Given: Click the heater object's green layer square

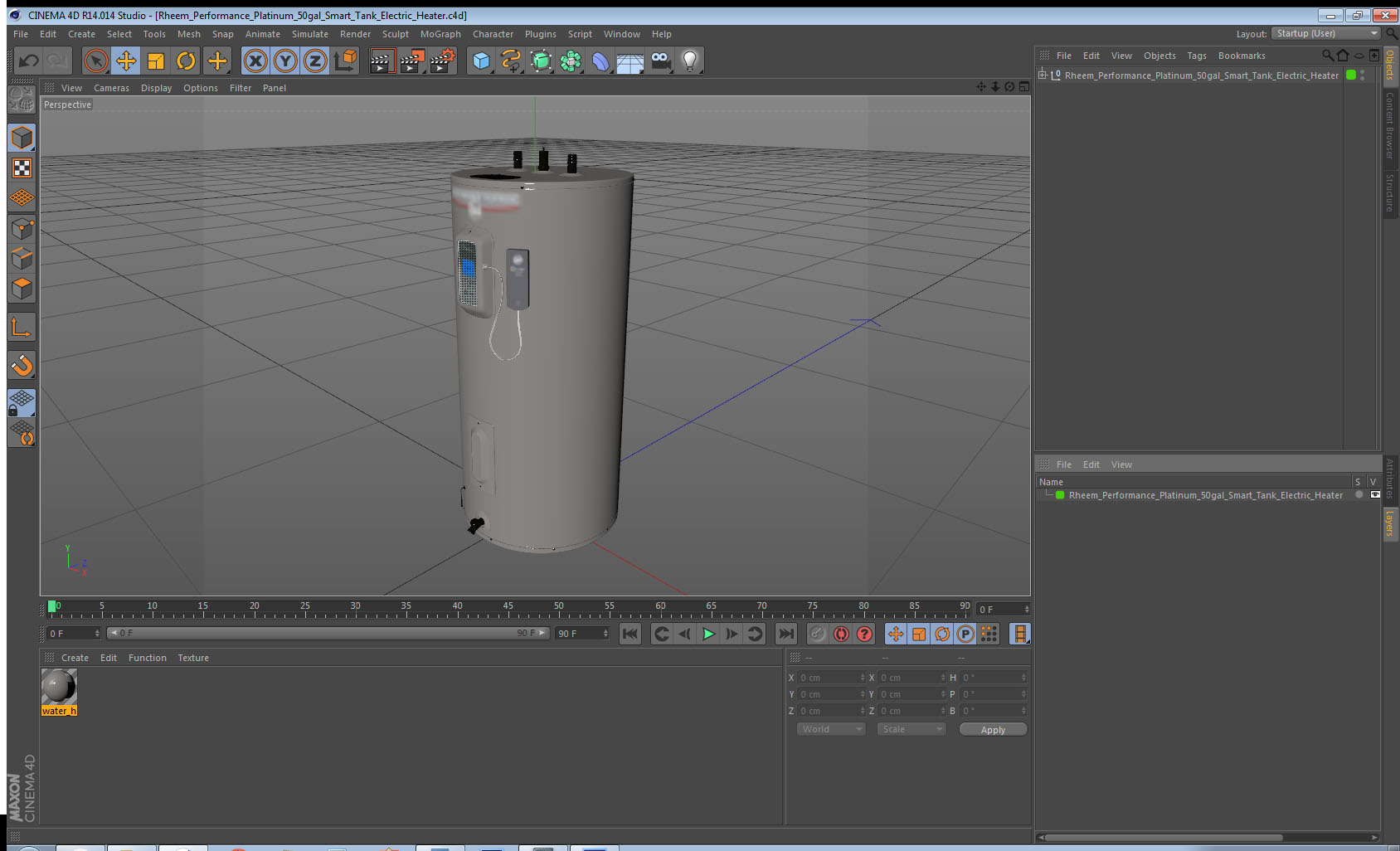Looking at the screenshot, I should (x=1351, y=75).
